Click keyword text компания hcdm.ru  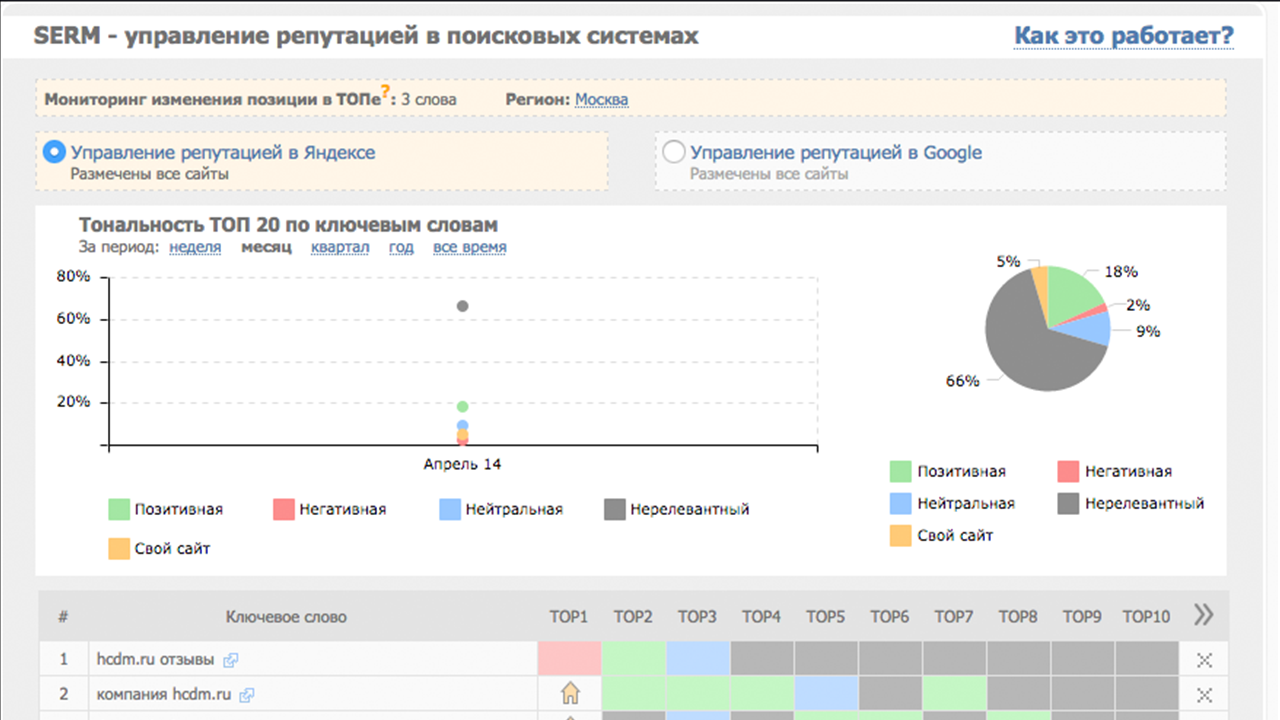164,694
